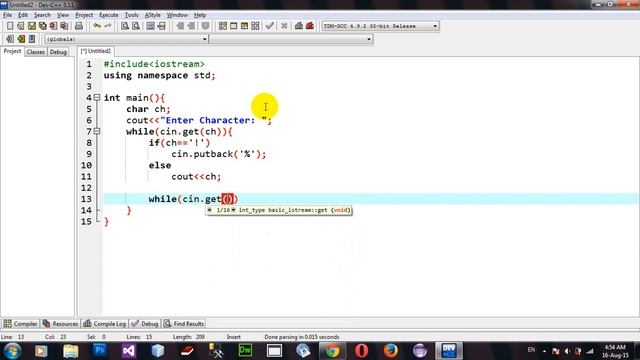Screen dimensions: 640x360
Task: Open Visual Studio from the taskbar
Action: click(129, 351)
